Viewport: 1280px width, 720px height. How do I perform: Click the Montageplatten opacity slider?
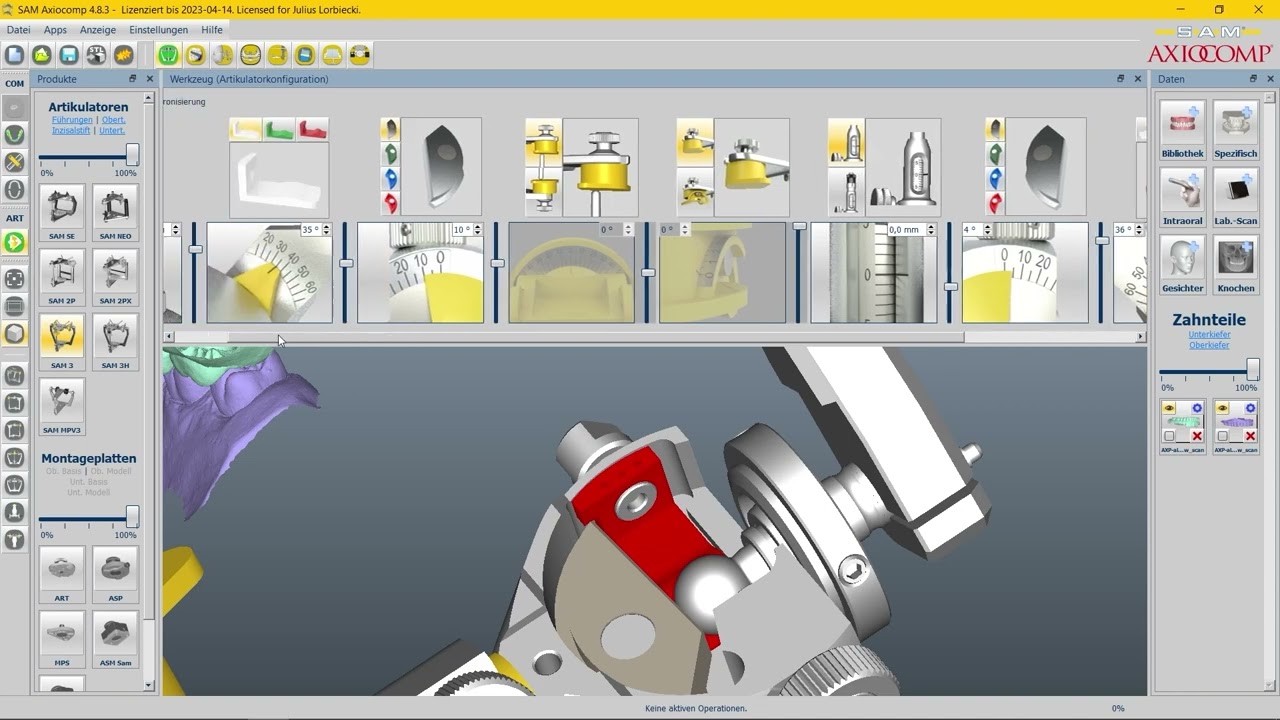(x=88, y=519)
